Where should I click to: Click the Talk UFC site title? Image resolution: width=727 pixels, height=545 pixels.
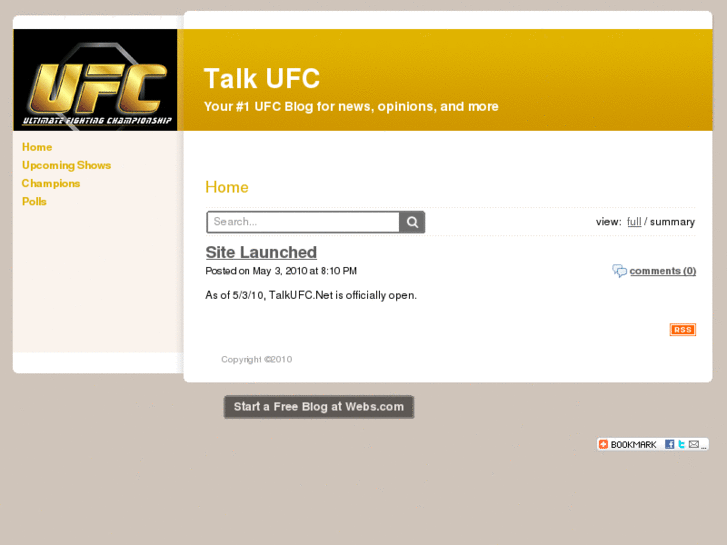[262, 78]
